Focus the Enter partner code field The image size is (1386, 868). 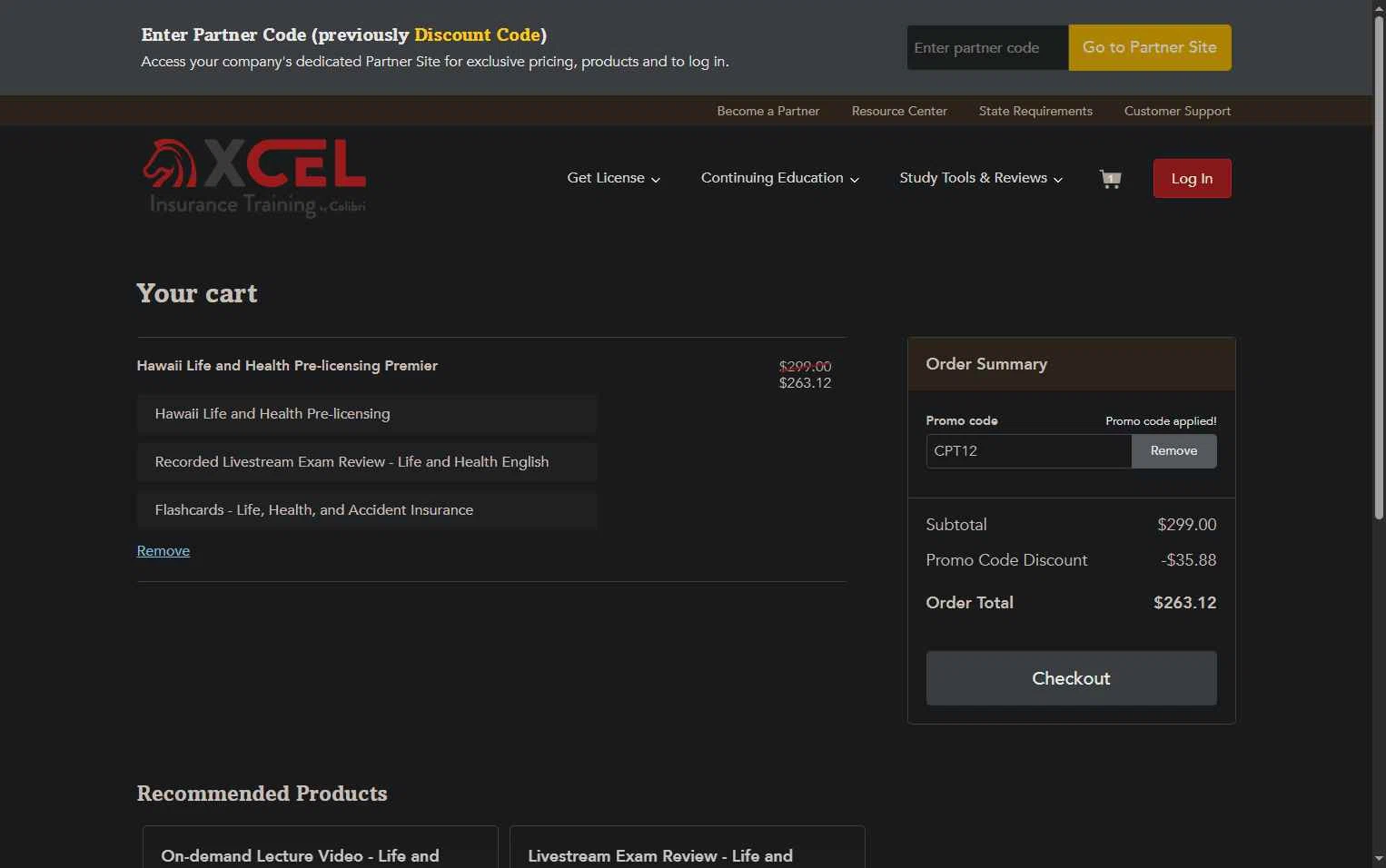[986, 48]
